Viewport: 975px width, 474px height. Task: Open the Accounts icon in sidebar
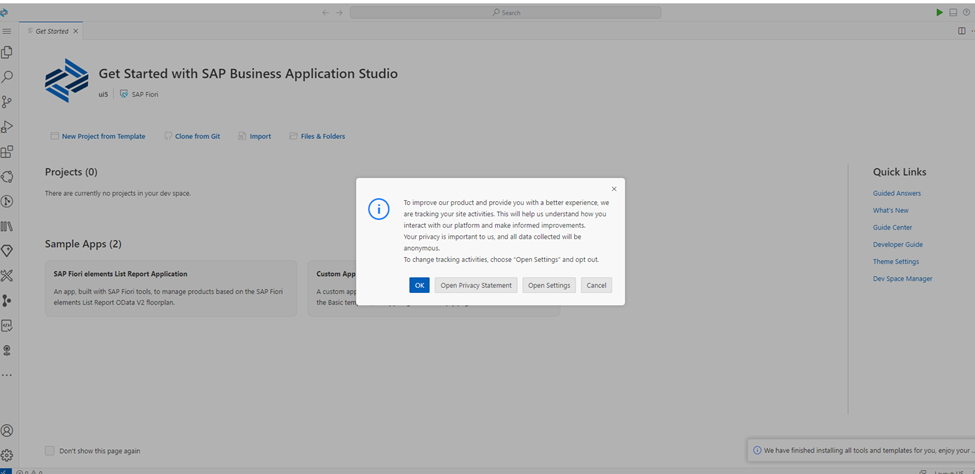pos(7,430)
